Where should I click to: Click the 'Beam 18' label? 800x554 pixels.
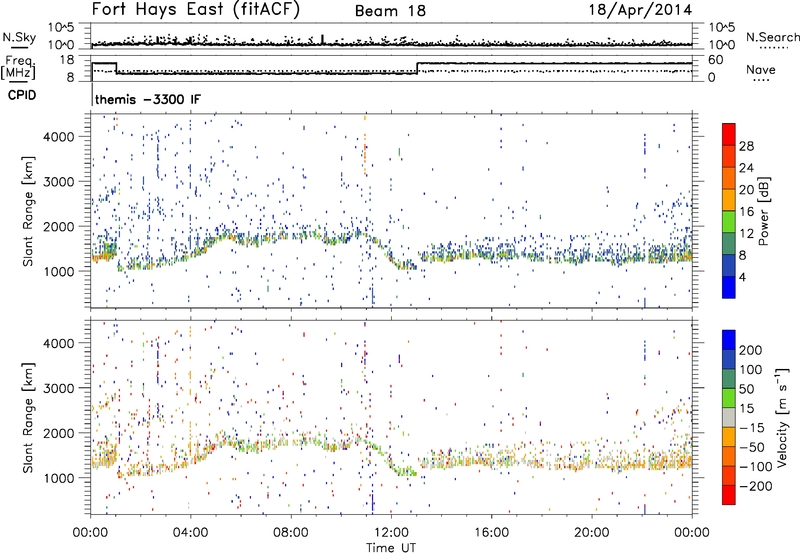(x=390, y=11)
